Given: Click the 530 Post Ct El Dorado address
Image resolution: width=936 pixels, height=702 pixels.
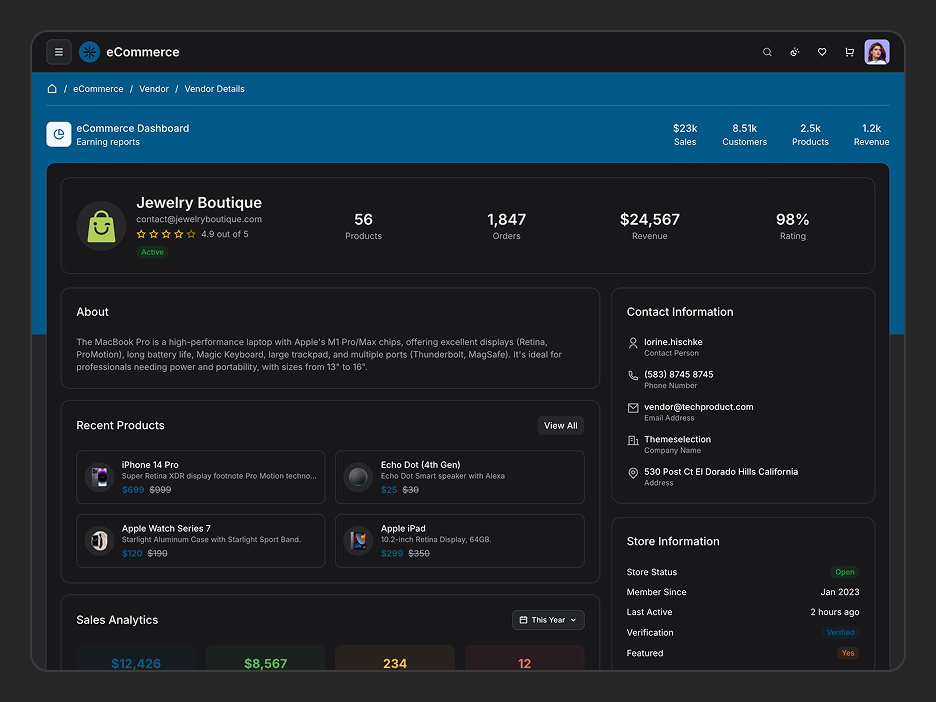Looking at the screenshot, I should point(721,472).
